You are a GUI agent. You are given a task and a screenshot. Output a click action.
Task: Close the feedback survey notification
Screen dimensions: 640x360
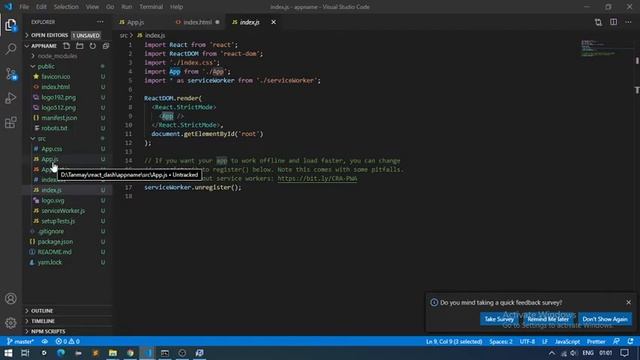click(628, 302)
